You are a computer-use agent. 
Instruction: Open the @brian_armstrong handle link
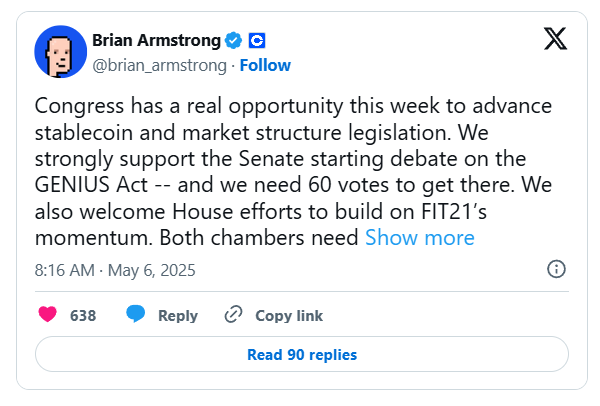tap(160, 65)
